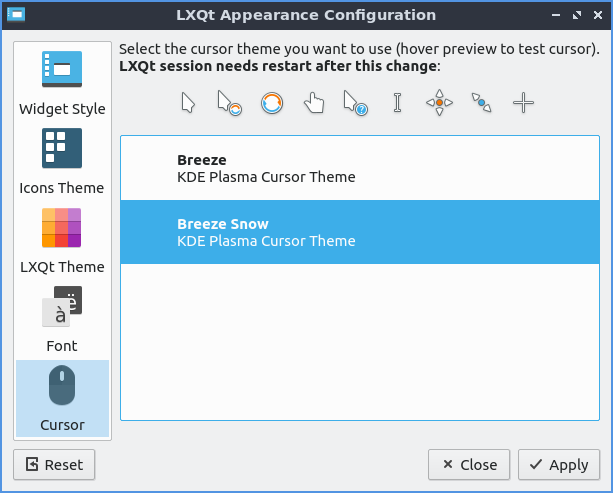
Task: Click the I-beam text cursor preview
Action: click(x=397, y=103)
